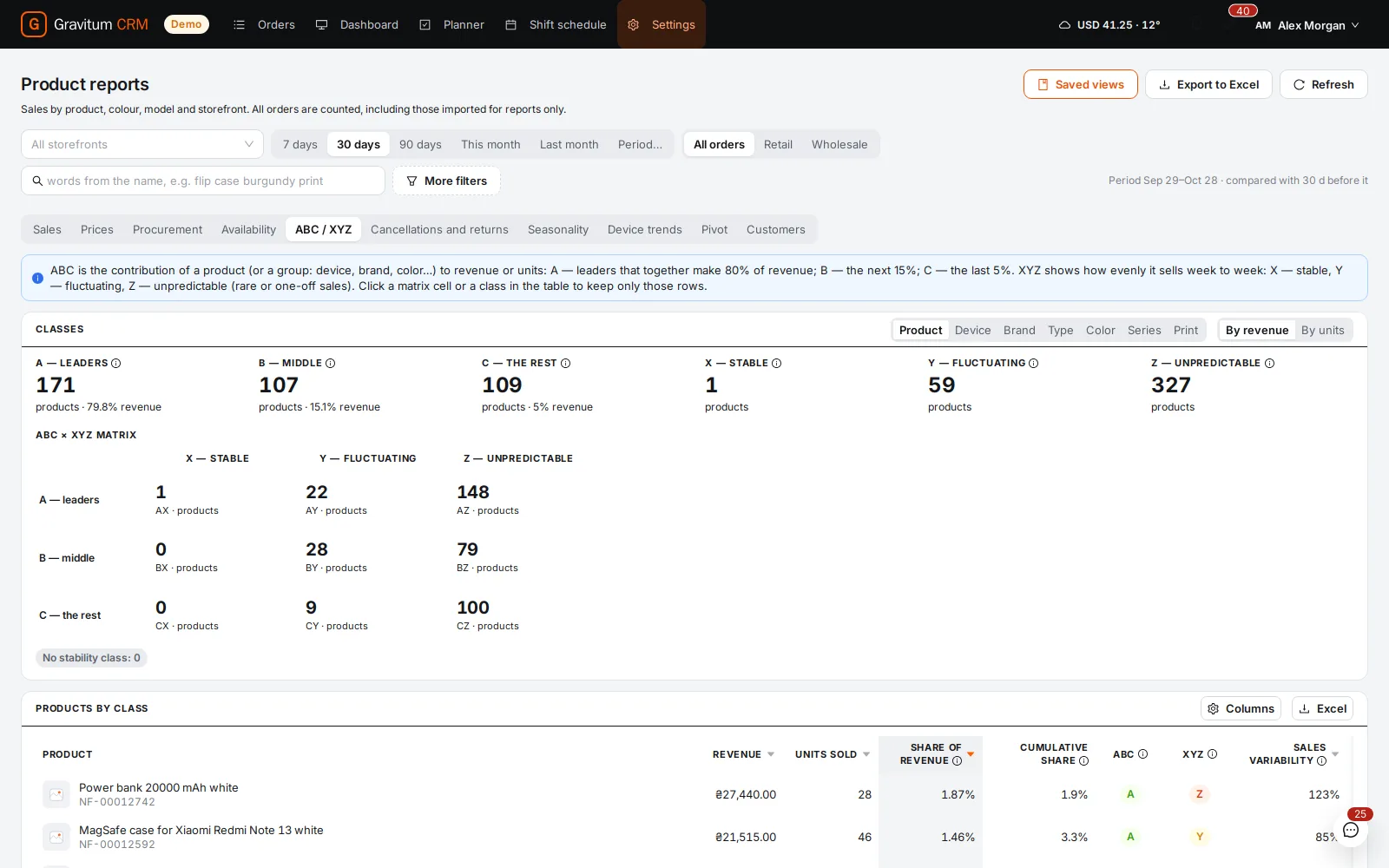Image resolution: width=1389 pixels, height=868 pixels.
Task: Click the info icon next to A — Leaders
Action: click(116, 363)
